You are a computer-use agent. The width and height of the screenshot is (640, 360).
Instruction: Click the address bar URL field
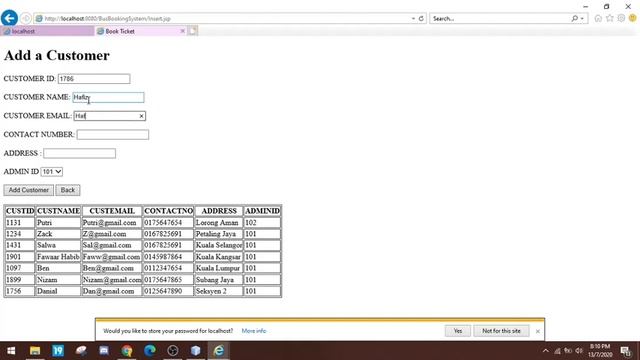(x=222, y=18)
